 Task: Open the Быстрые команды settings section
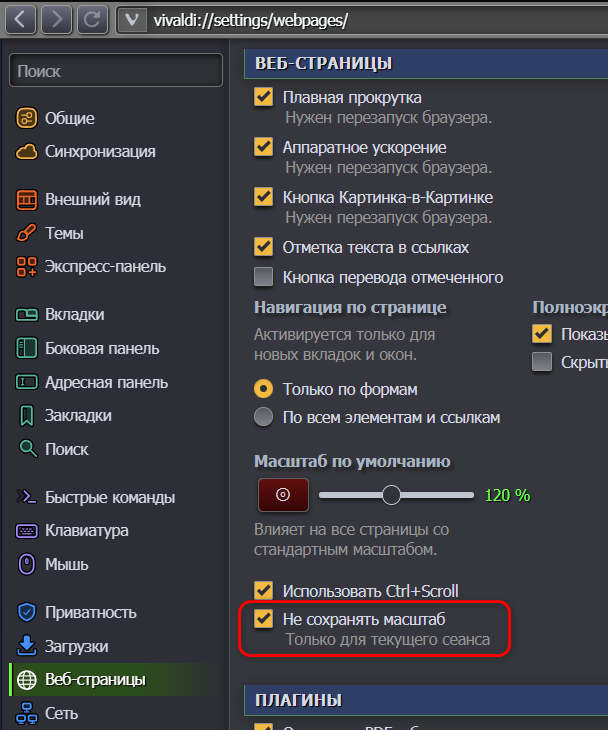[x=110, y=497]
